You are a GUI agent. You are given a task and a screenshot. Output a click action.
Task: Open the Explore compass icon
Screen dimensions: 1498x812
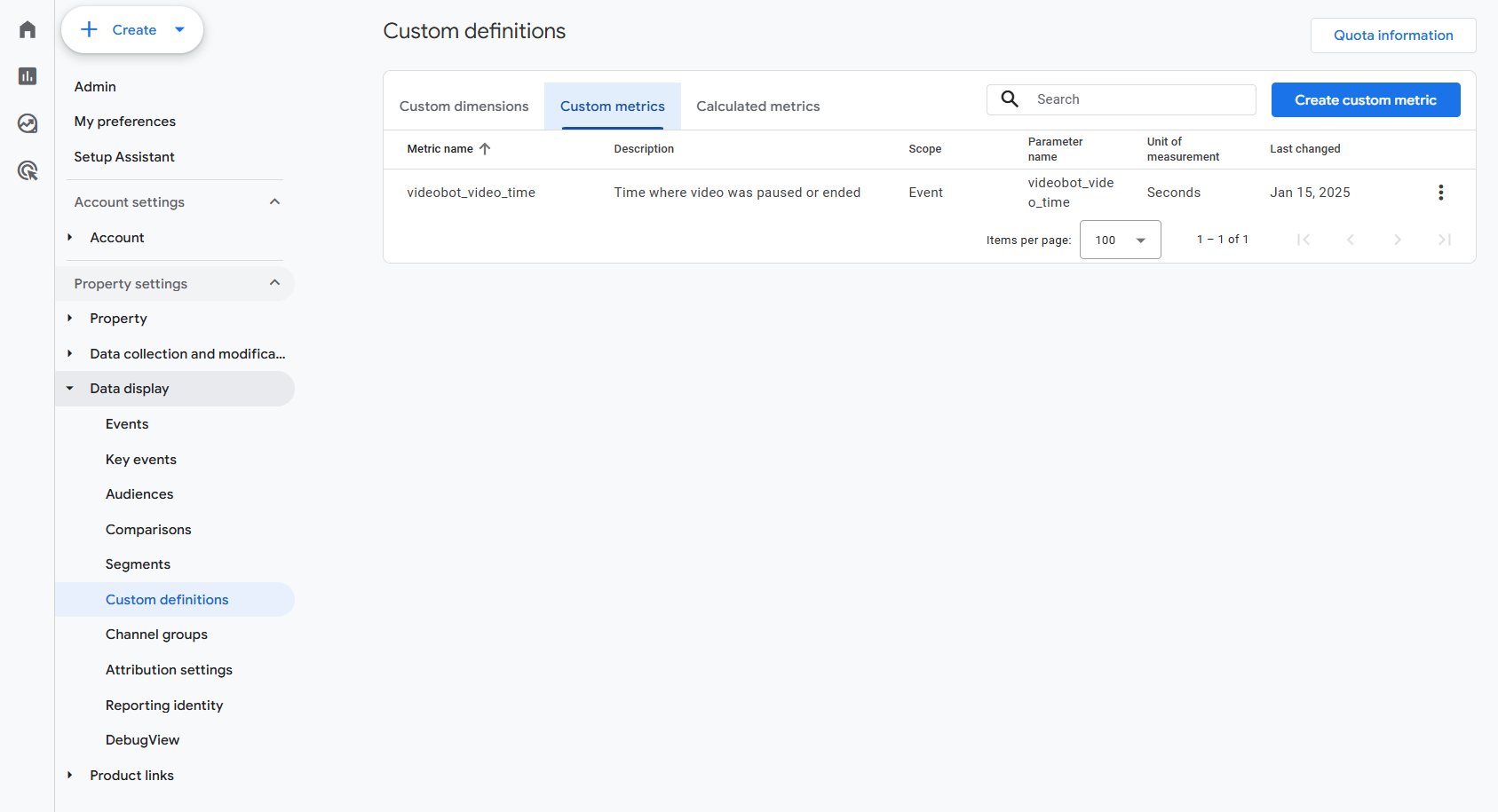[x=27, y=124]
